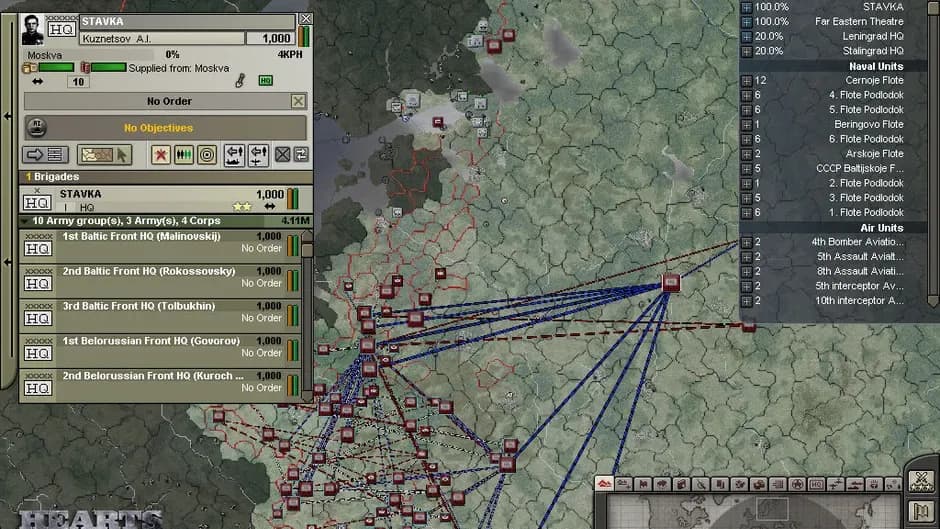940x529 pixels.
Task: Open the unit orders list arrow button
Action: pyautogui.click(x=46, y=155)
